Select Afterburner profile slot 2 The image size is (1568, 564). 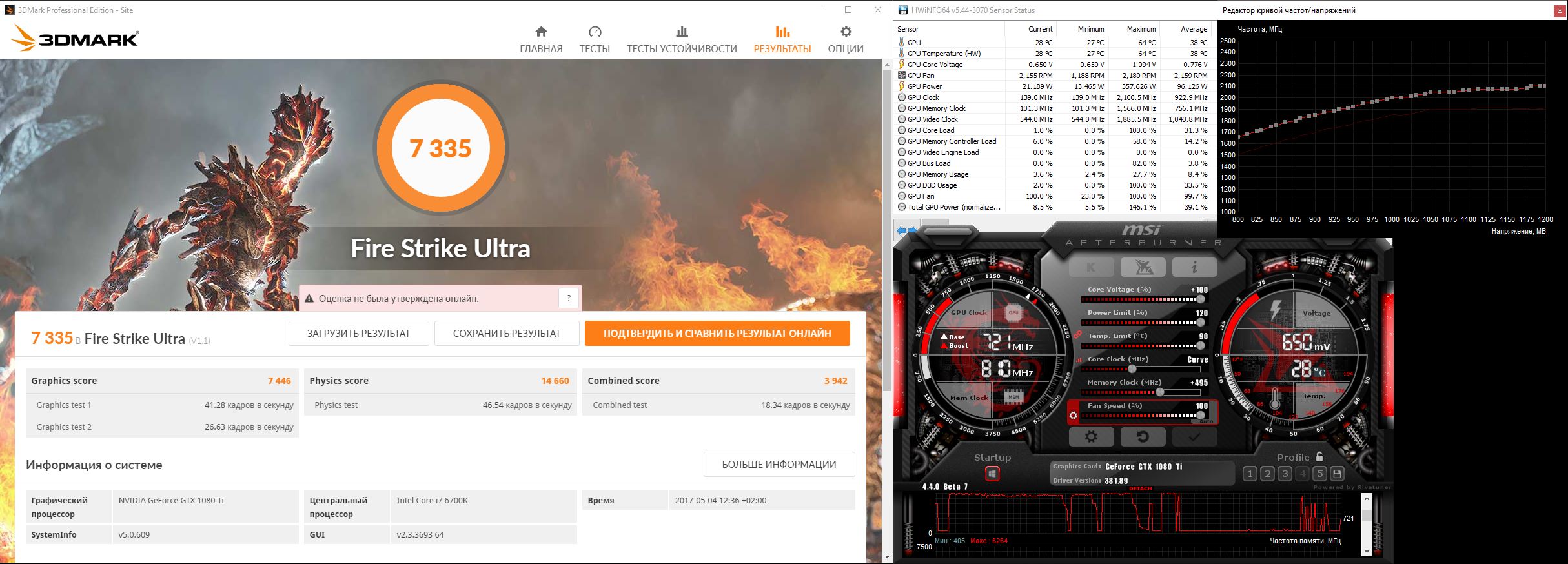(x=1267, y=474)
